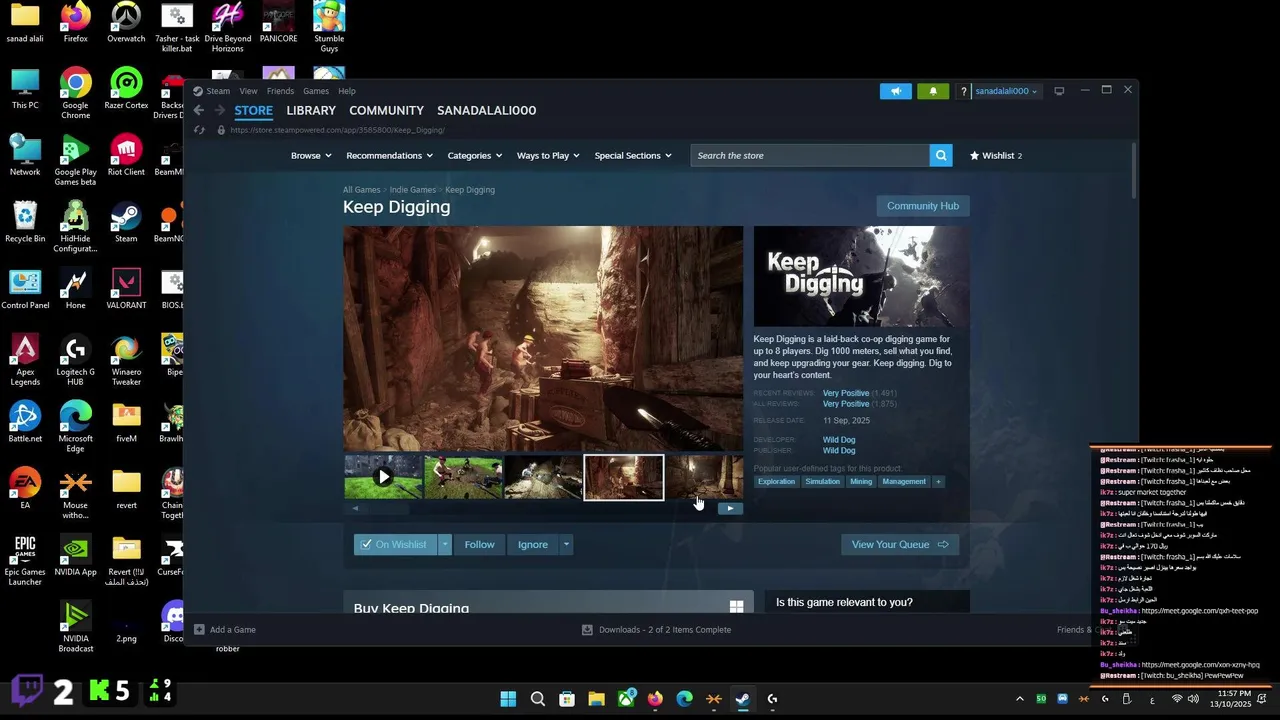Open Steam notifications bell
The image size is (1280, 720).
tap(933, 91)
